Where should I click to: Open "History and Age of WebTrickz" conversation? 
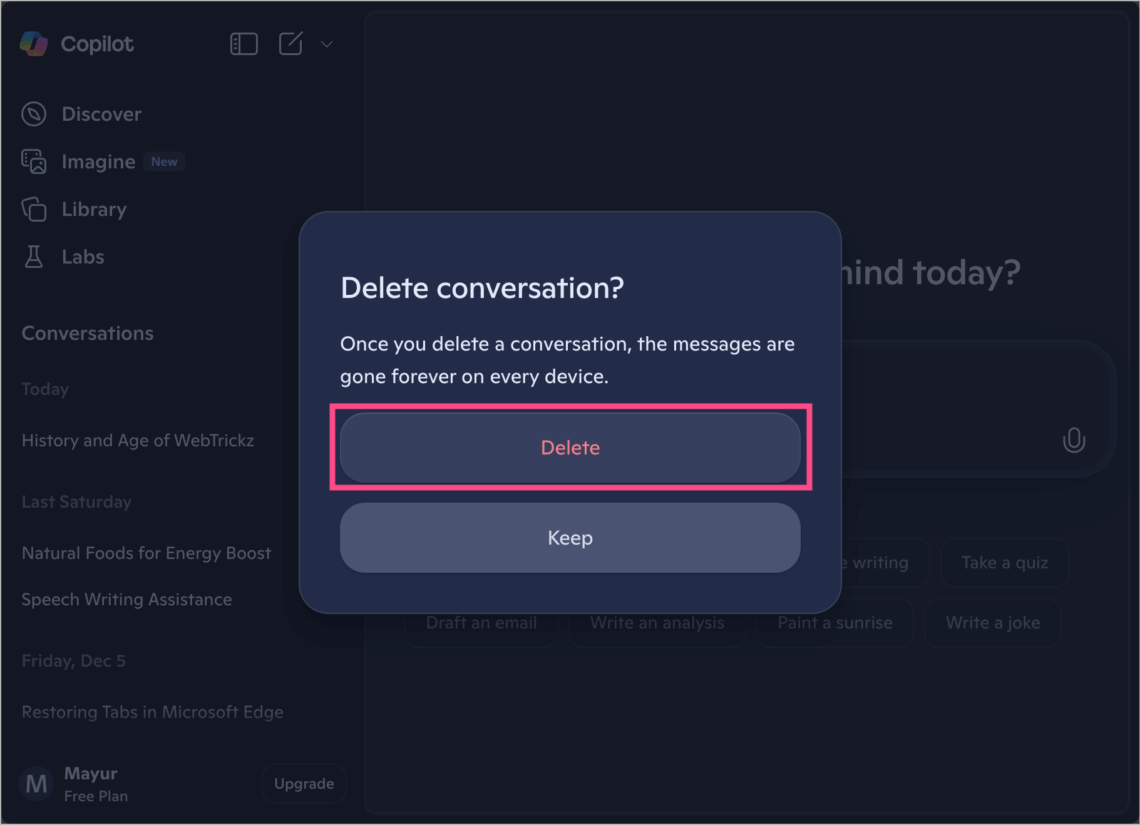tap(137, 440)
